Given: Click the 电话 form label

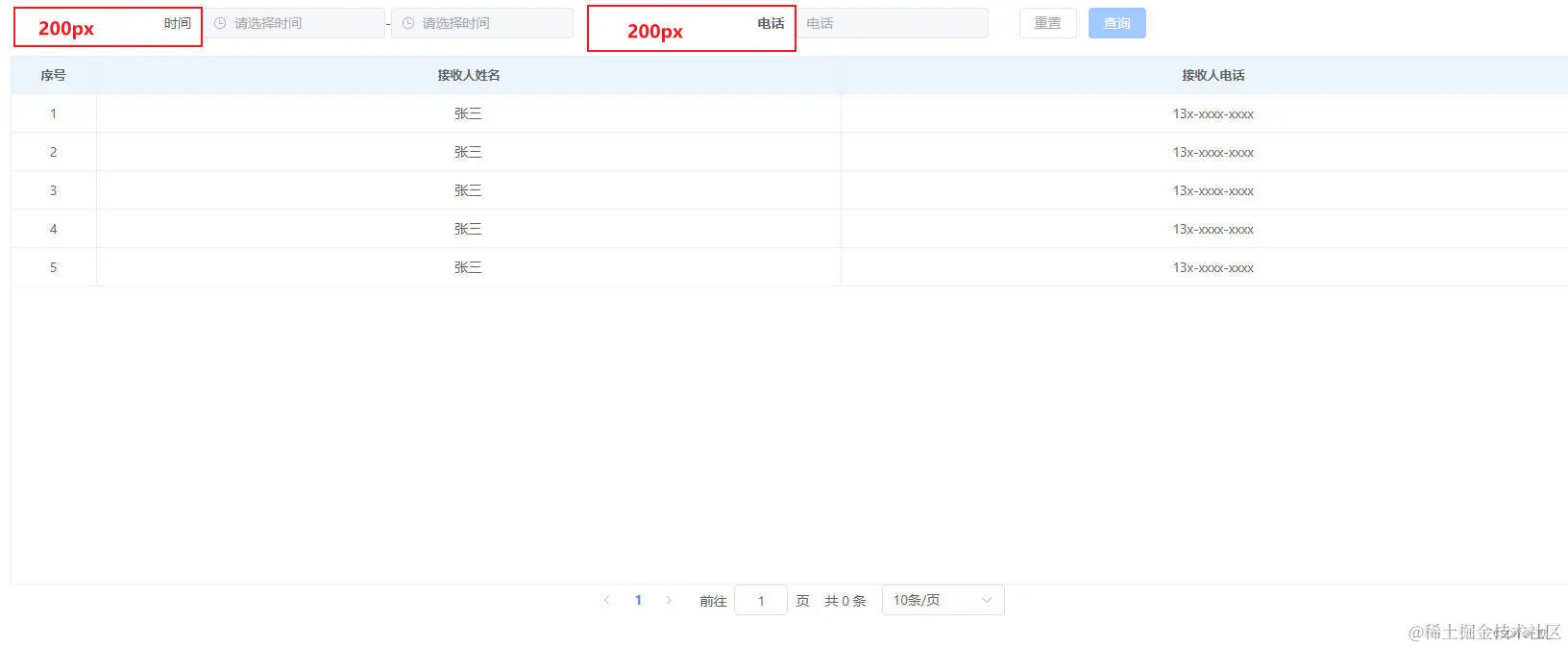Looking at the screenshot, I should (772, 23).
